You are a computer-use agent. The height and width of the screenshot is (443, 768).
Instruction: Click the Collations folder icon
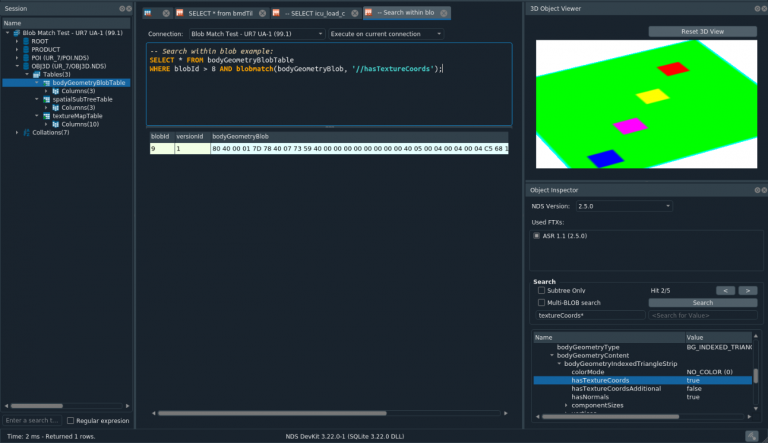pyautogui.click(x=25, y=132)
